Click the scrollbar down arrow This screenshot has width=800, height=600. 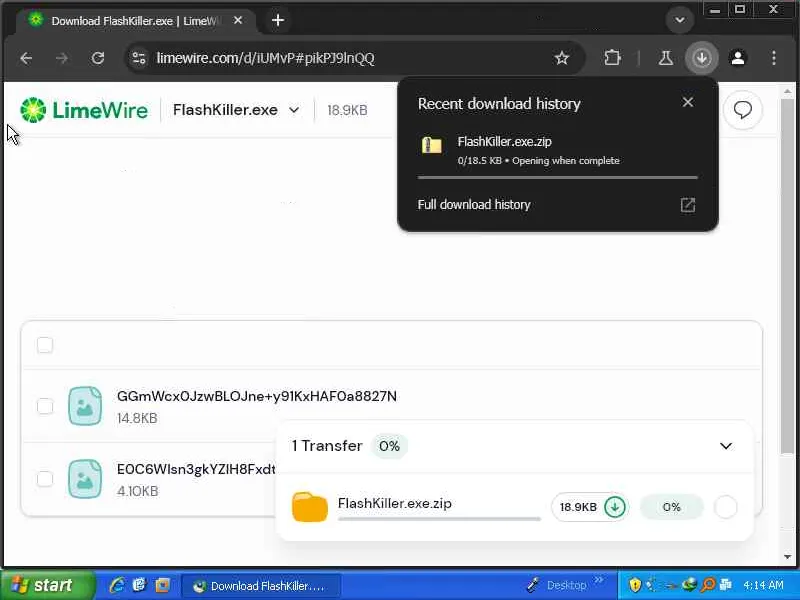pos(787,557)
